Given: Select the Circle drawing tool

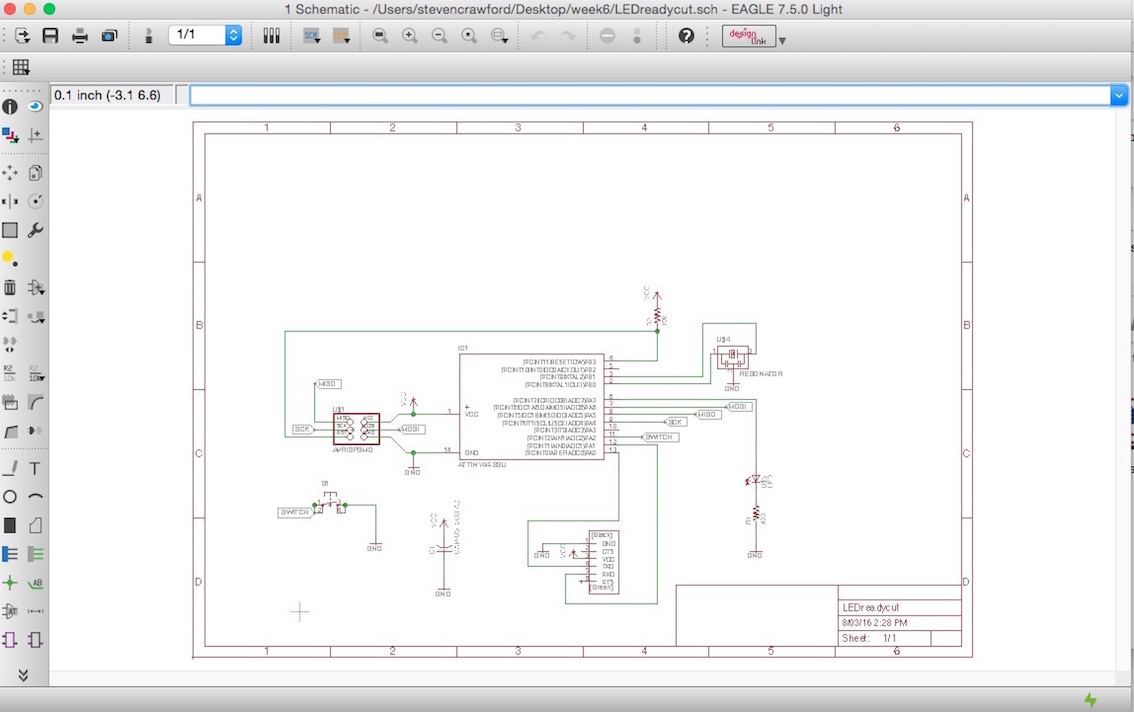Looking at the screenshot, I should [10, 497].
